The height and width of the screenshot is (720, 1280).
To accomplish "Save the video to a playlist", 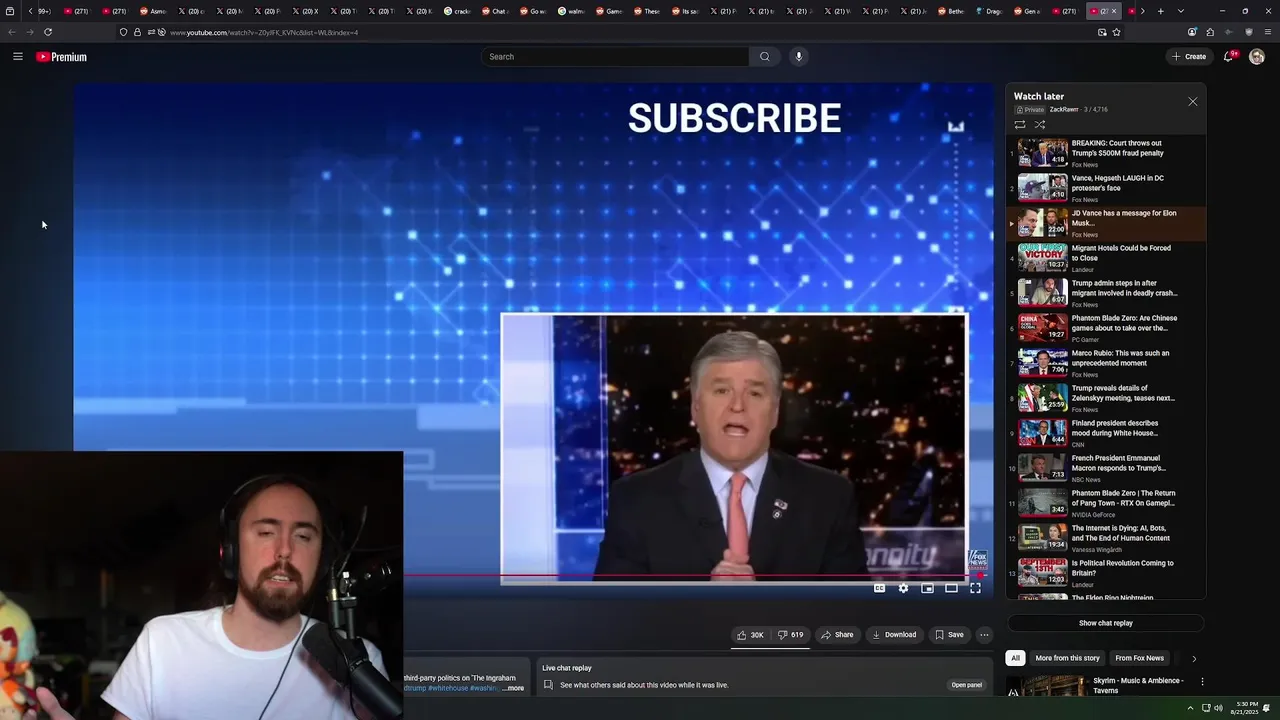I will tap(949, 635).
